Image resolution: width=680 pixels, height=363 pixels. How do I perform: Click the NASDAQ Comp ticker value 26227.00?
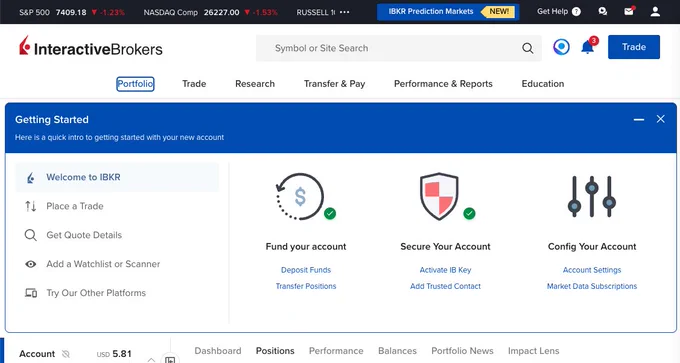click(x=221, y=12)
